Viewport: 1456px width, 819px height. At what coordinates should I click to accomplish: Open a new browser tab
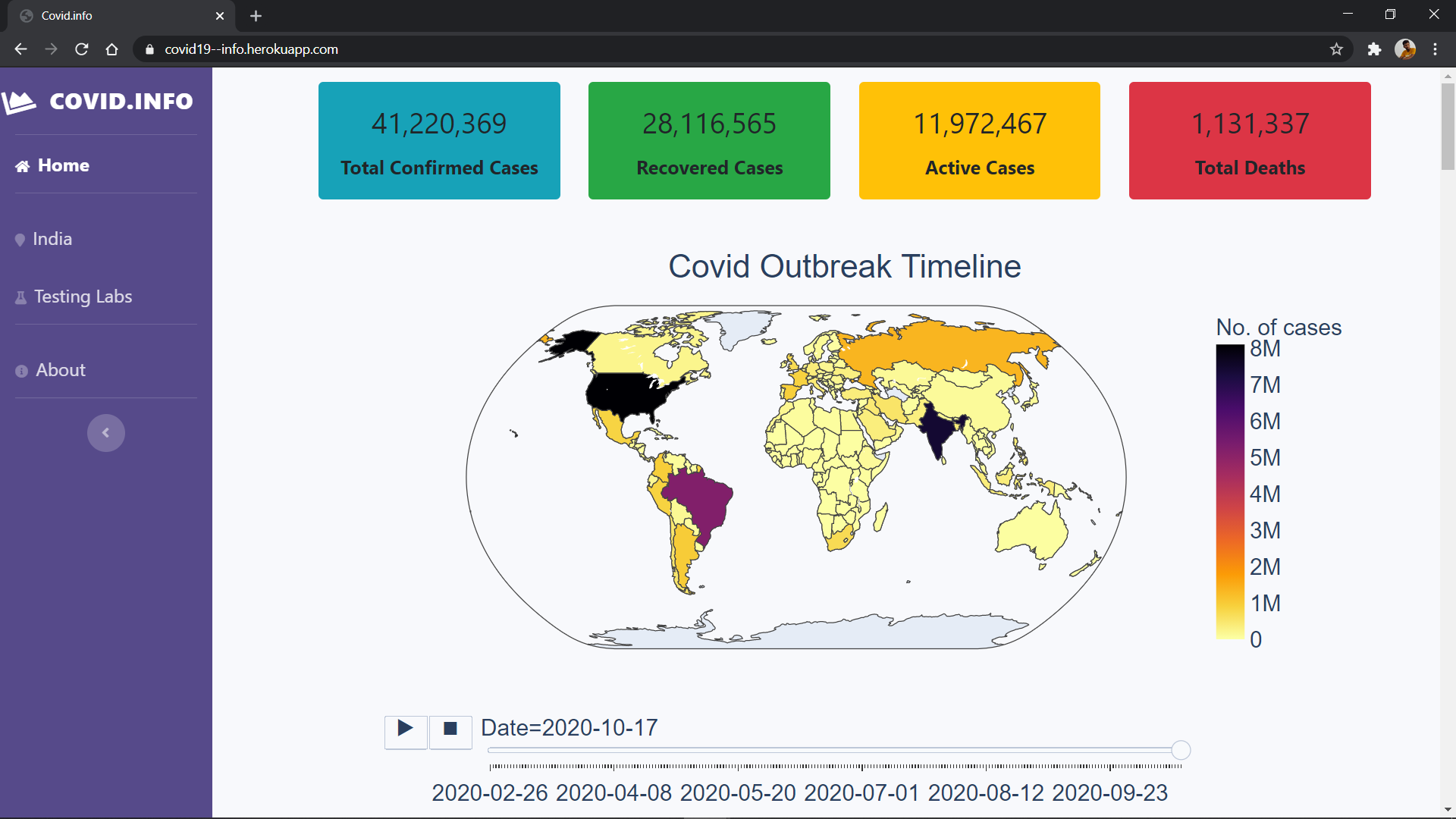tap(256, 16)
